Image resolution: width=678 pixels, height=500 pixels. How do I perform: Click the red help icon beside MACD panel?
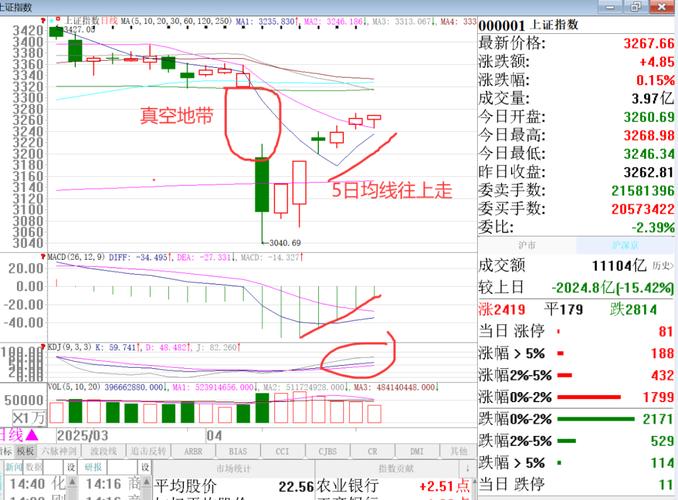pos(43,256)
